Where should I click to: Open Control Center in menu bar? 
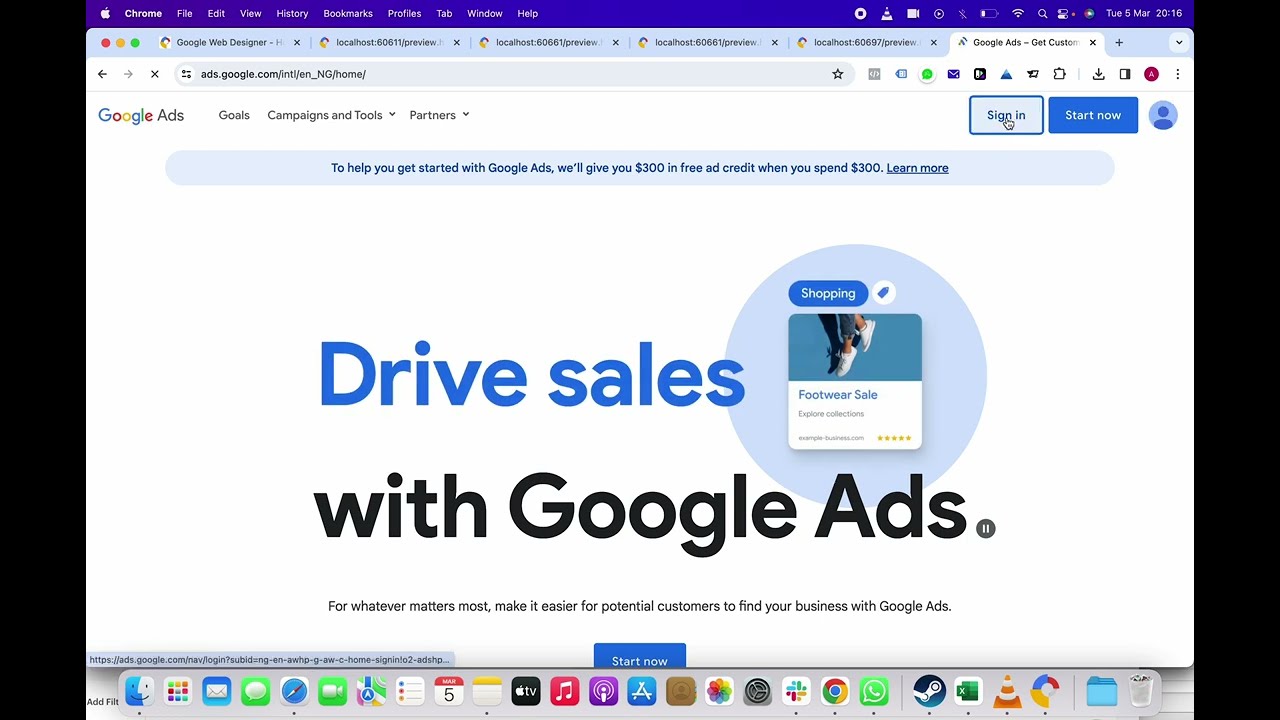[x=1065, y=13]
